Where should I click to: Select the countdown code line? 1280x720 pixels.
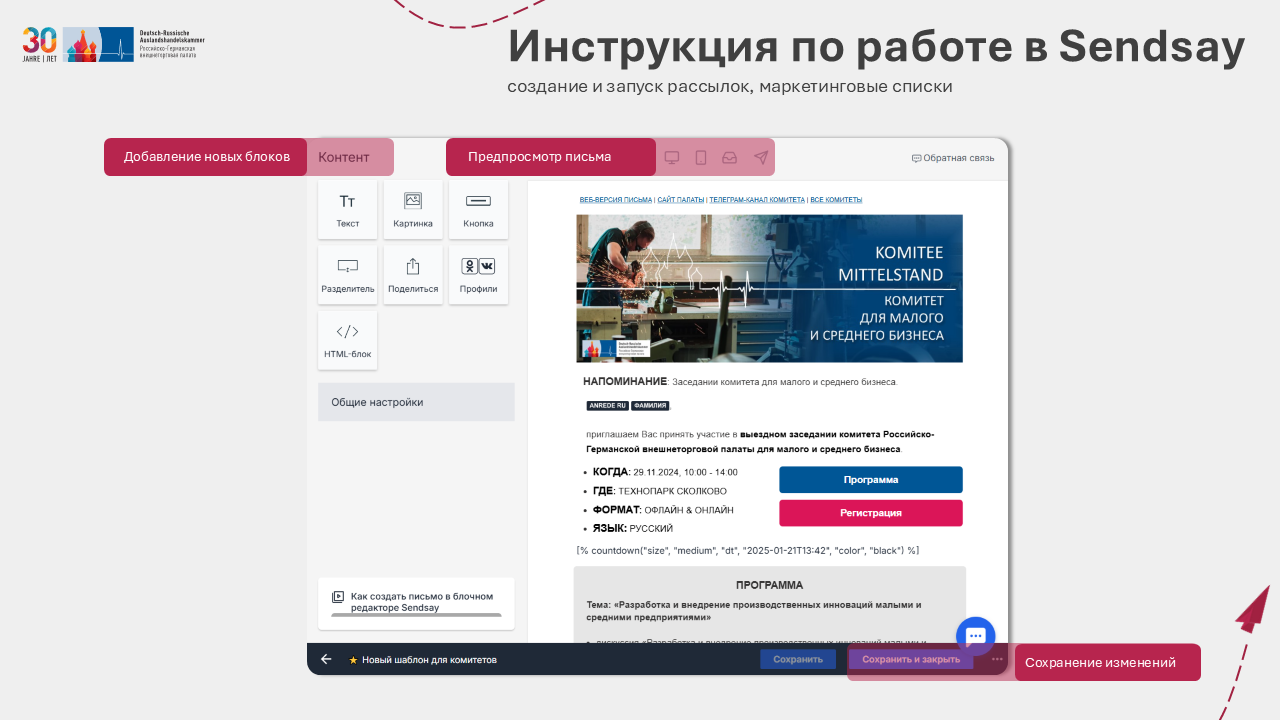pos(748,550)
